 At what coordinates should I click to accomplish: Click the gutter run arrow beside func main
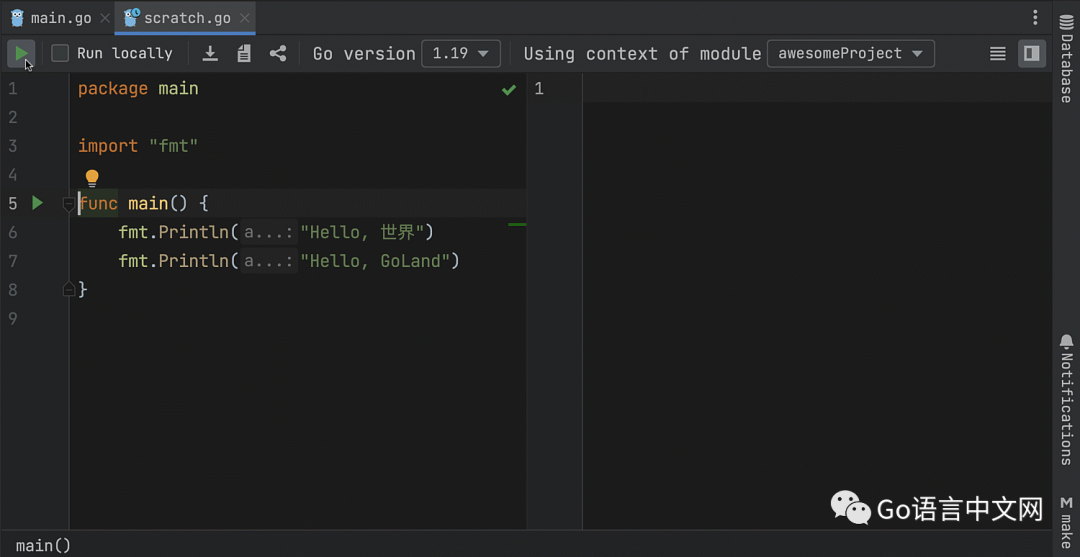[x=38, y=203]
